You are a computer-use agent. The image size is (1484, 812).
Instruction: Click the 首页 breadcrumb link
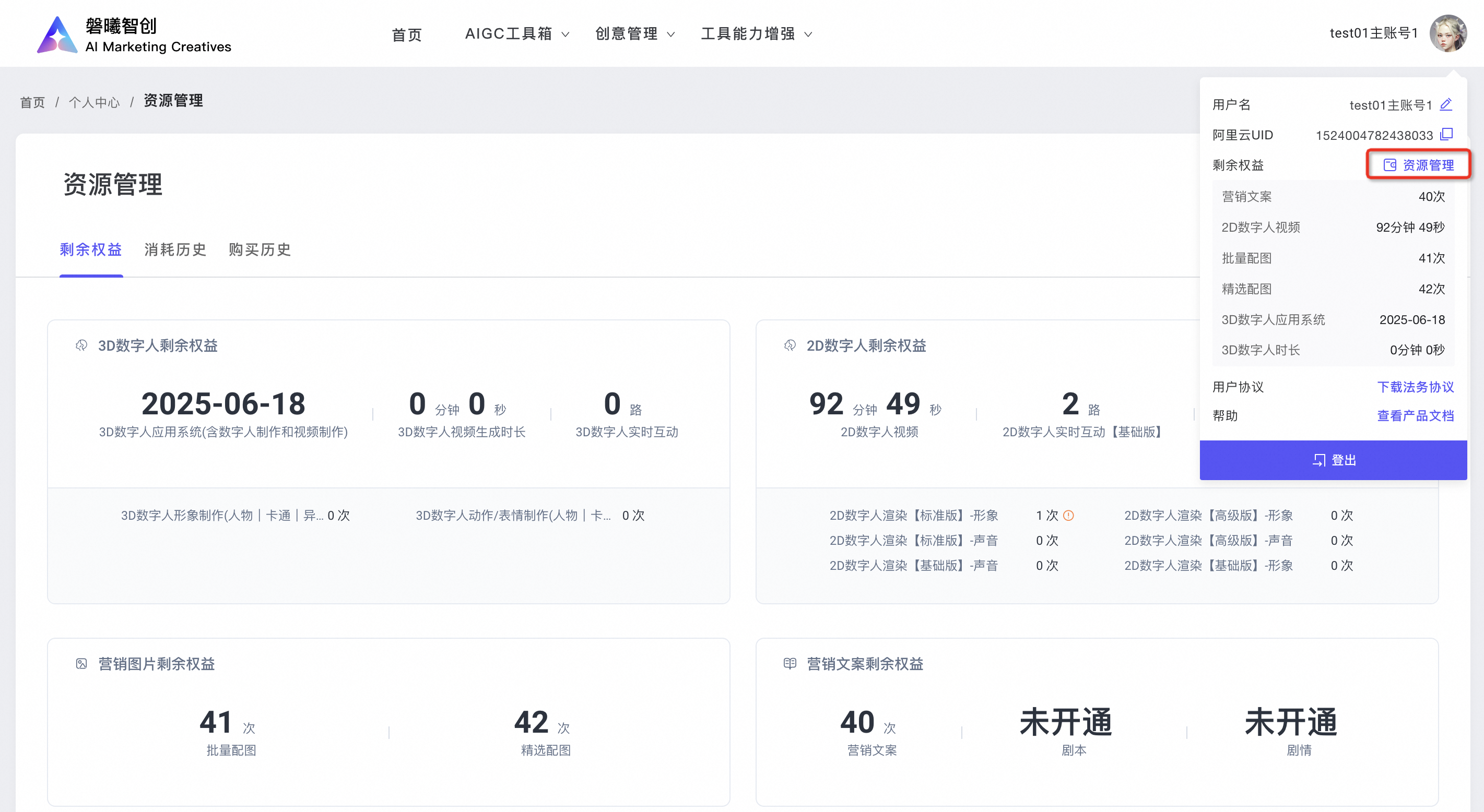[x=32, y=102]
